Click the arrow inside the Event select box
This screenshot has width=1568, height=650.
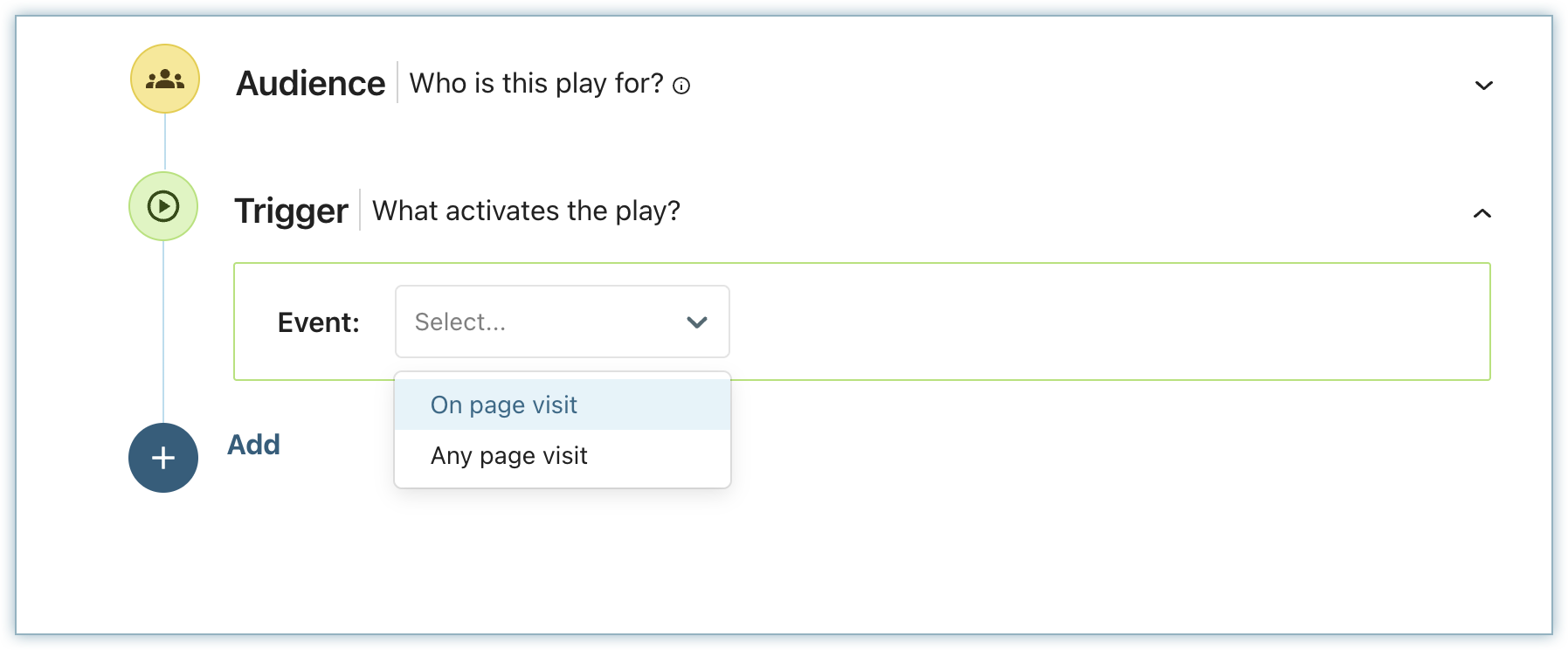(x=696, y=322)
